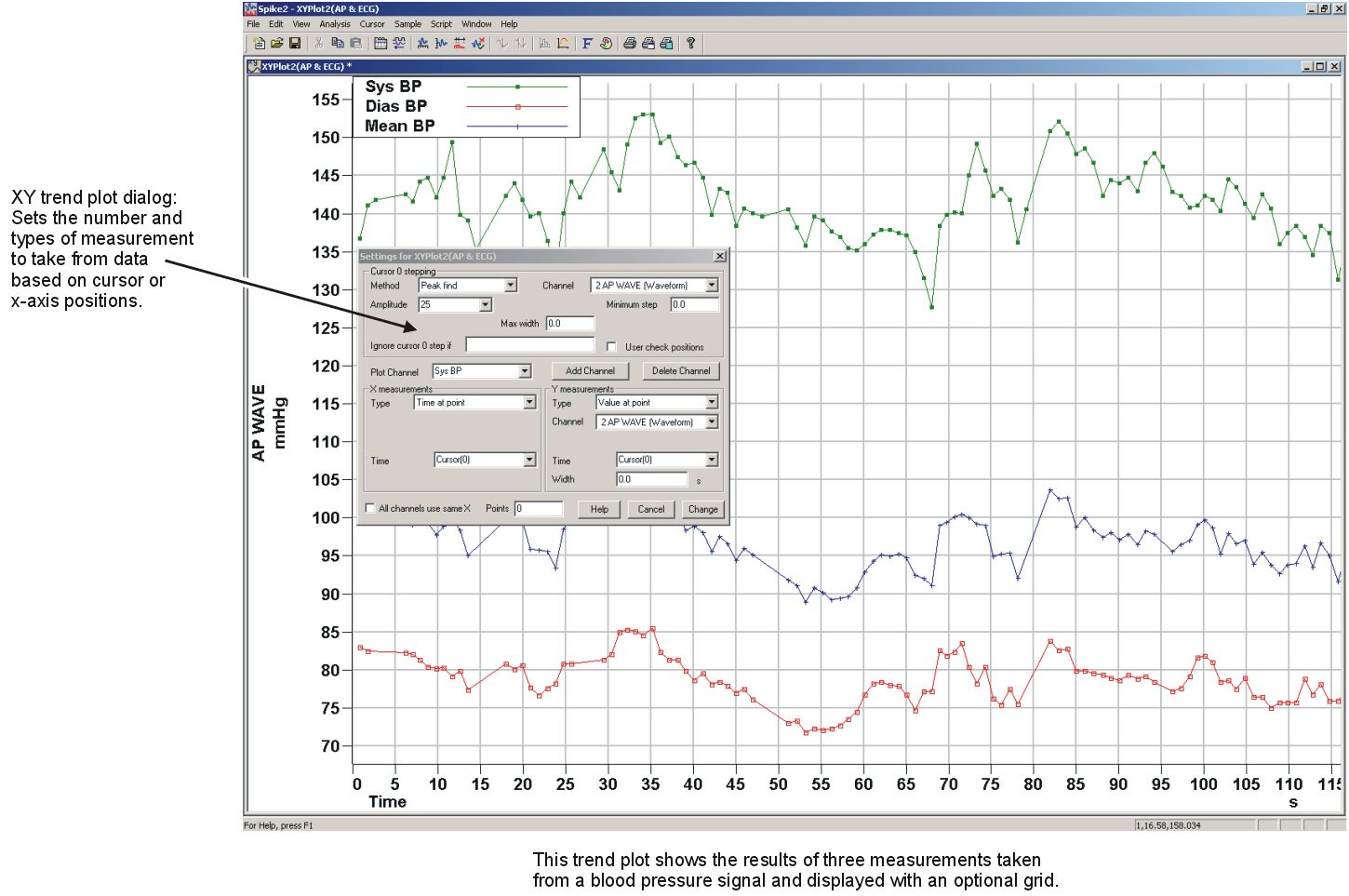Click inside the Points input field
The height and width of the screenshot is (896, 1349).
click(538, 509)
